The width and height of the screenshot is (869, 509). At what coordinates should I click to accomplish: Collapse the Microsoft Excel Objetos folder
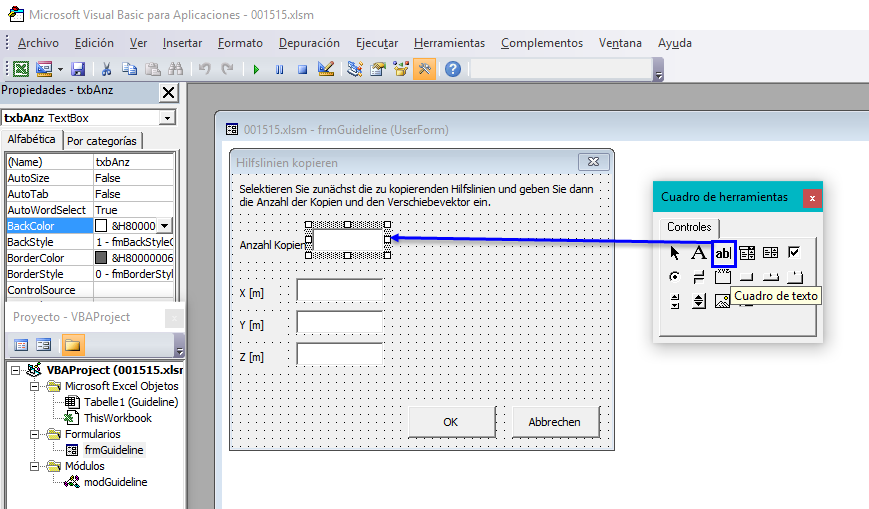click(x=34, y=386)
